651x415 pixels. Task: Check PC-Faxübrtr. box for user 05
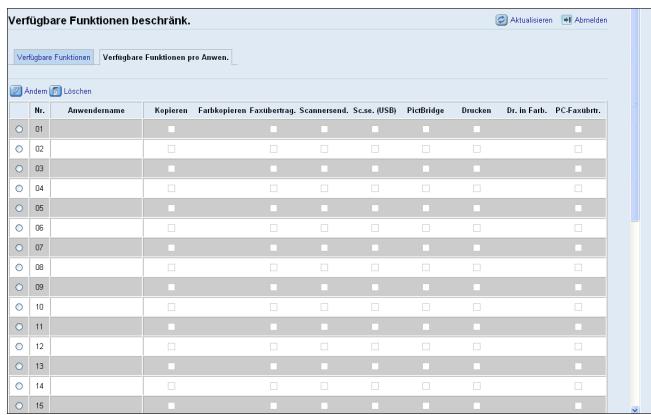point(578,208)
